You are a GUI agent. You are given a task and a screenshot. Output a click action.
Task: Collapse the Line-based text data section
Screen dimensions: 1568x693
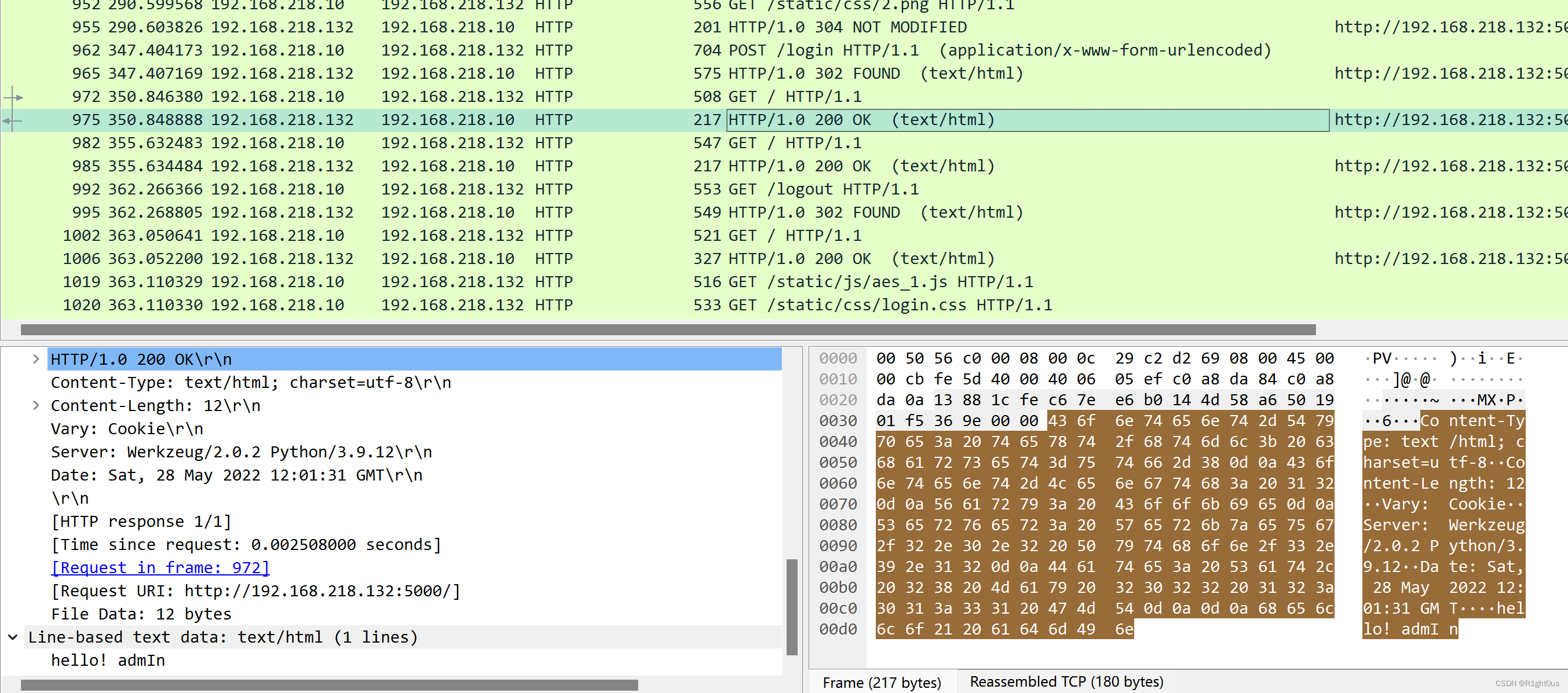[13, 637]
